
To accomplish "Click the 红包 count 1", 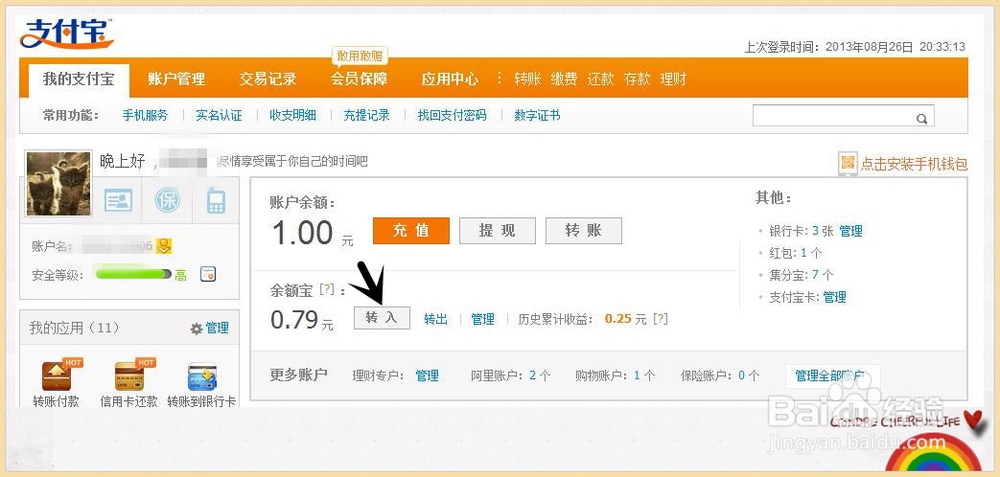I will 804,253.
